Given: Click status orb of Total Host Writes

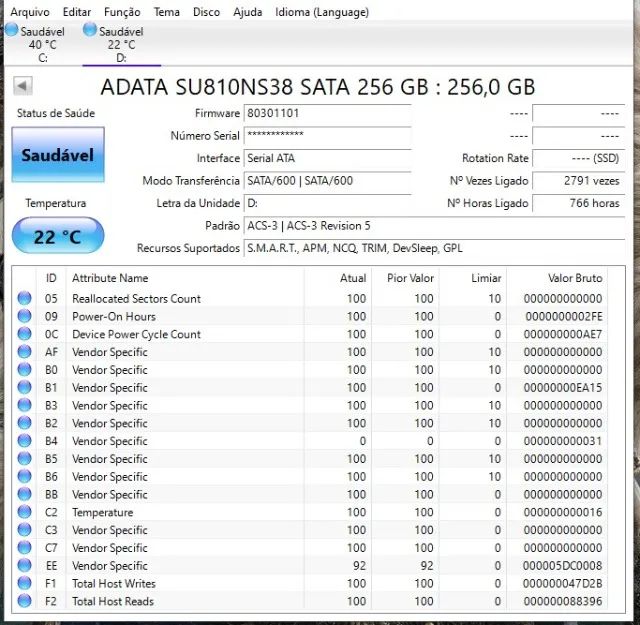Looking at the screenshot, I should click(x=24, y=583).
